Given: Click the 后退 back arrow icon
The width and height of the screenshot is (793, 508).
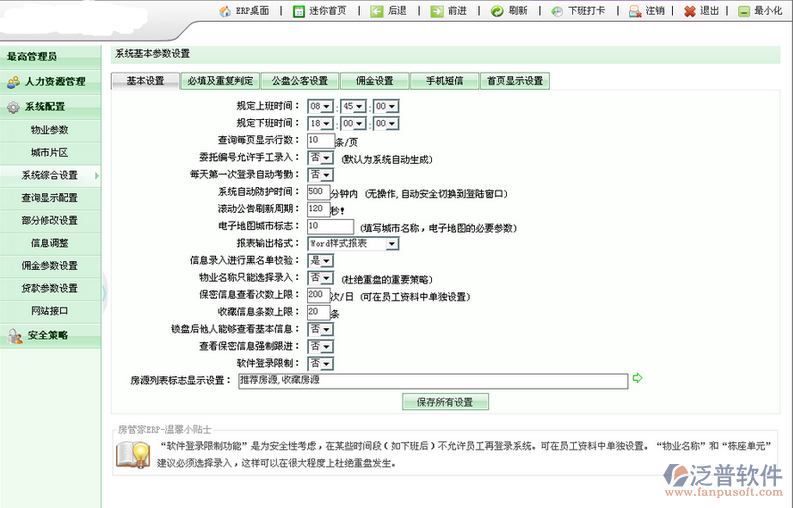Looking at the screenshot, I should pyautogui.click(x=377, y=11).
